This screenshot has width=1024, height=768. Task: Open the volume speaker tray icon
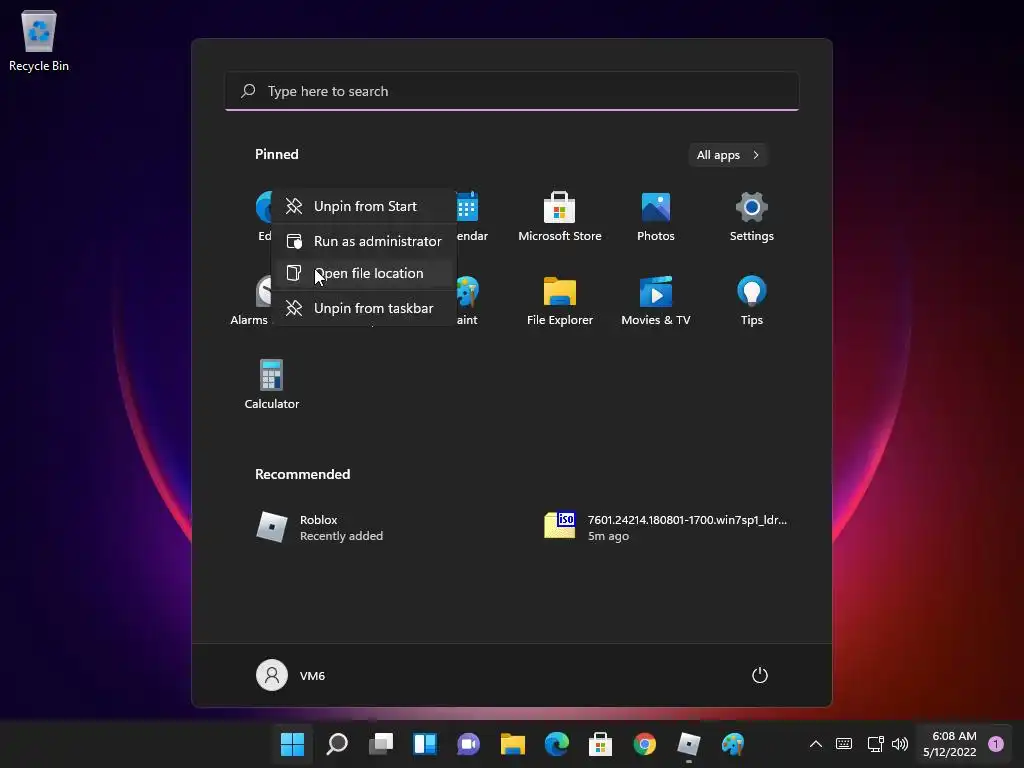pyautogui.click(x=900, y=744)
